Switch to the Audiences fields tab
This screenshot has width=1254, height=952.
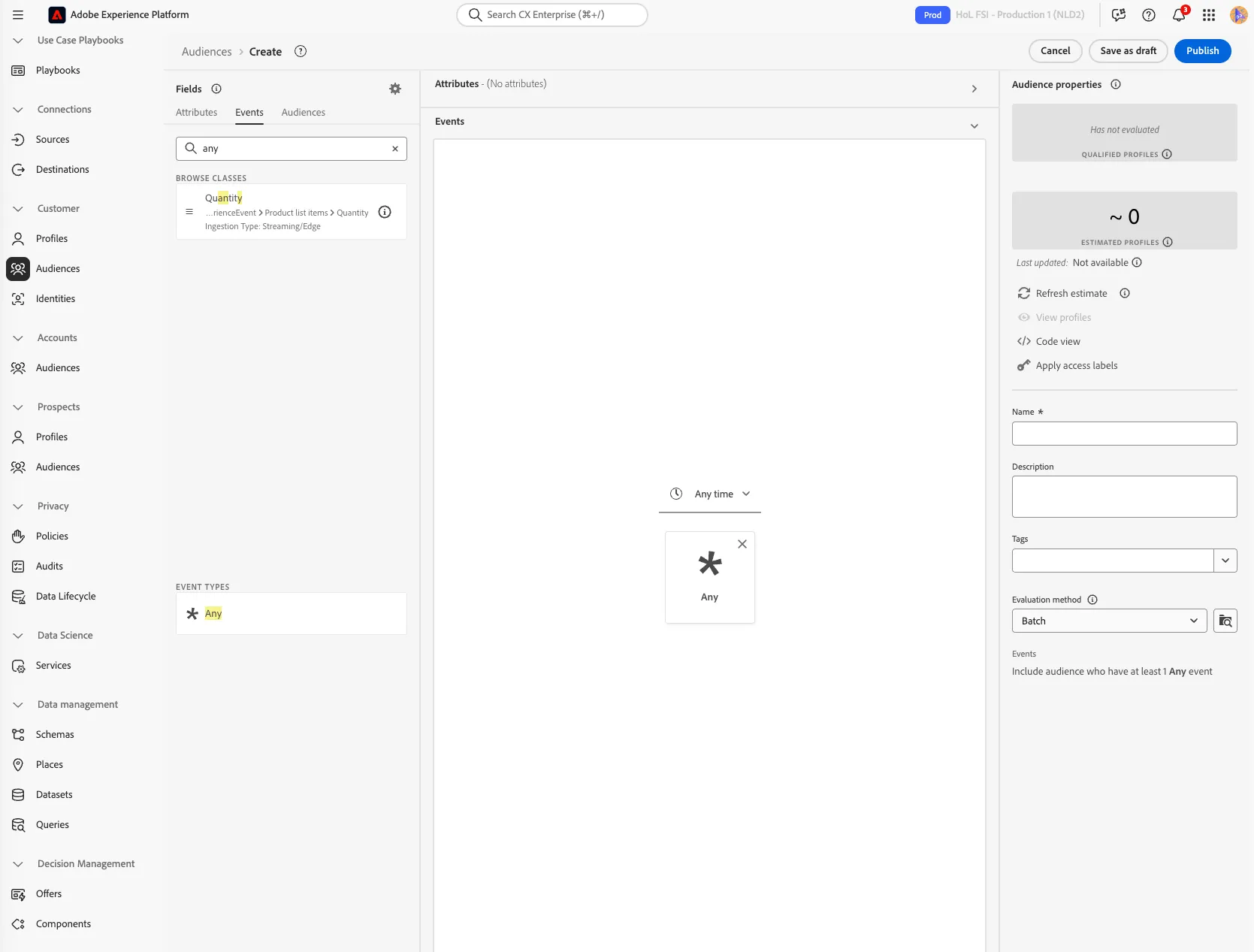click(304, 112)
